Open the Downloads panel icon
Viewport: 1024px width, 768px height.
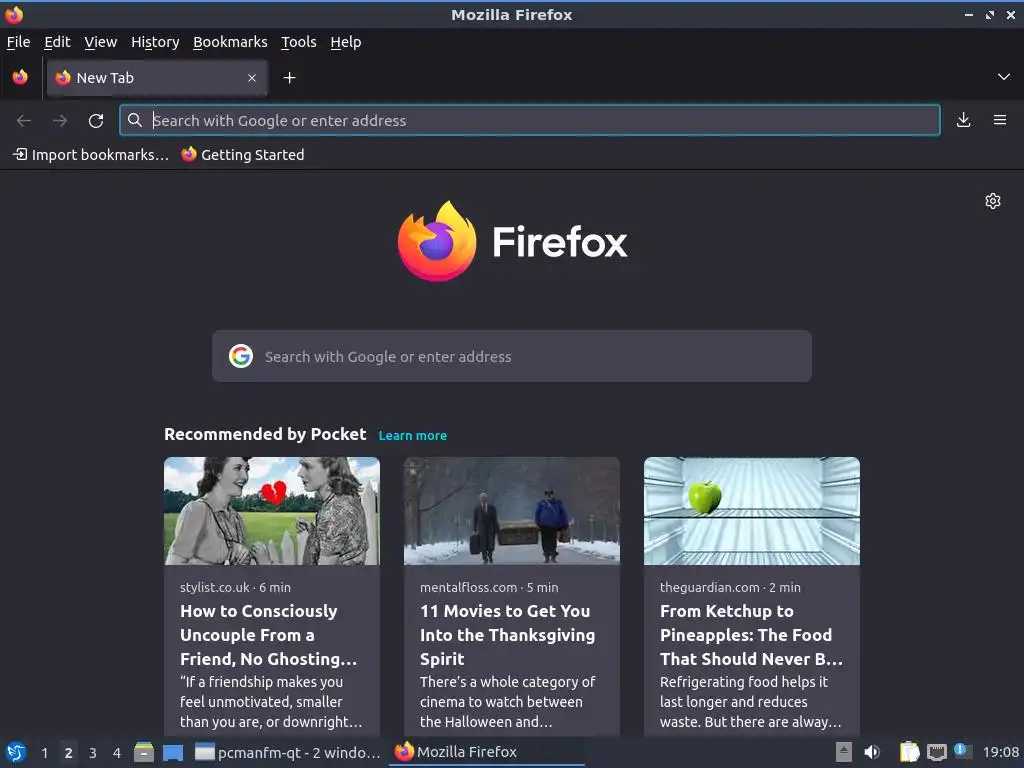(963, 120)
